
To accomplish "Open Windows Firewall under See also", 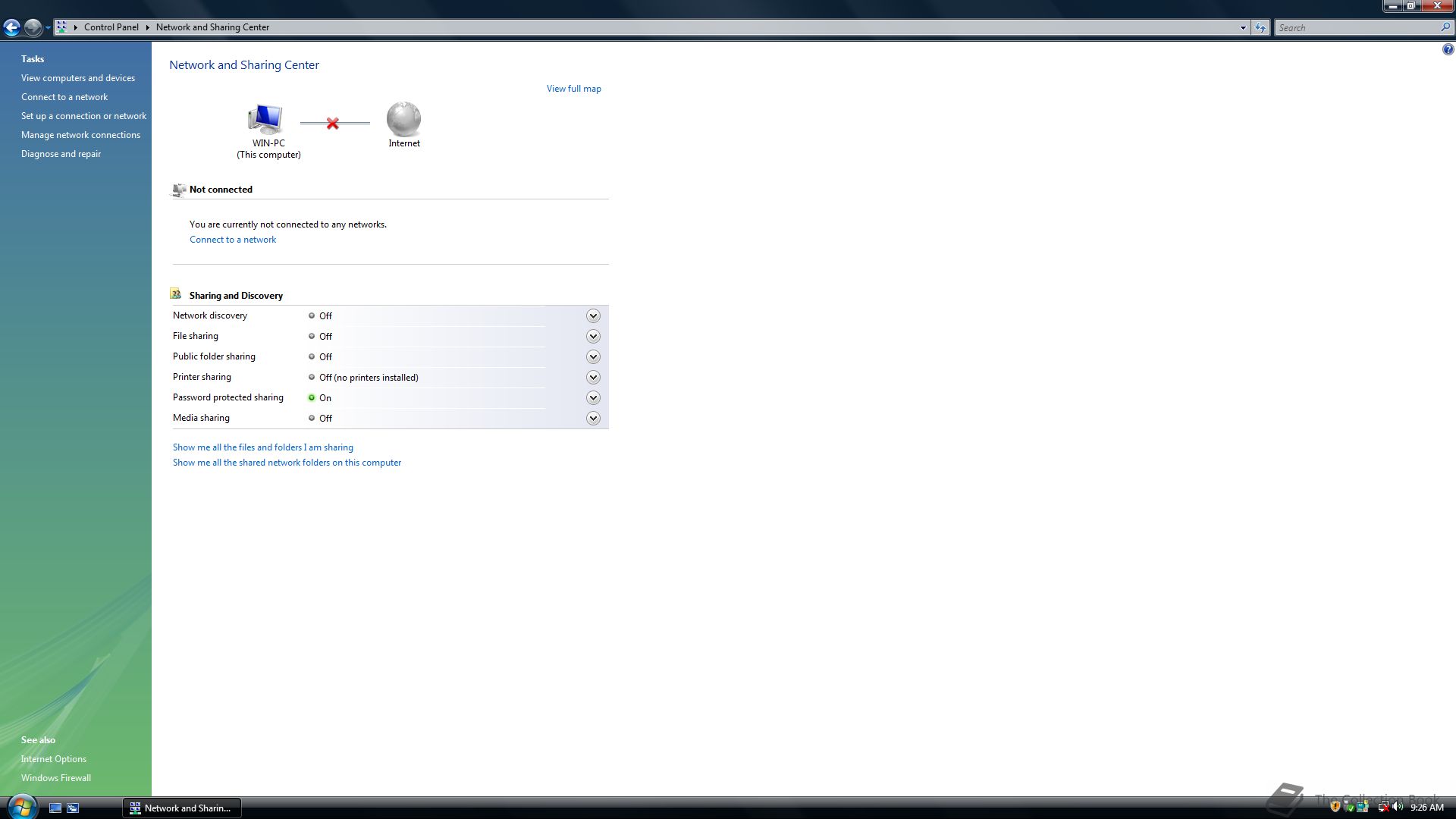I will (56, 778).
